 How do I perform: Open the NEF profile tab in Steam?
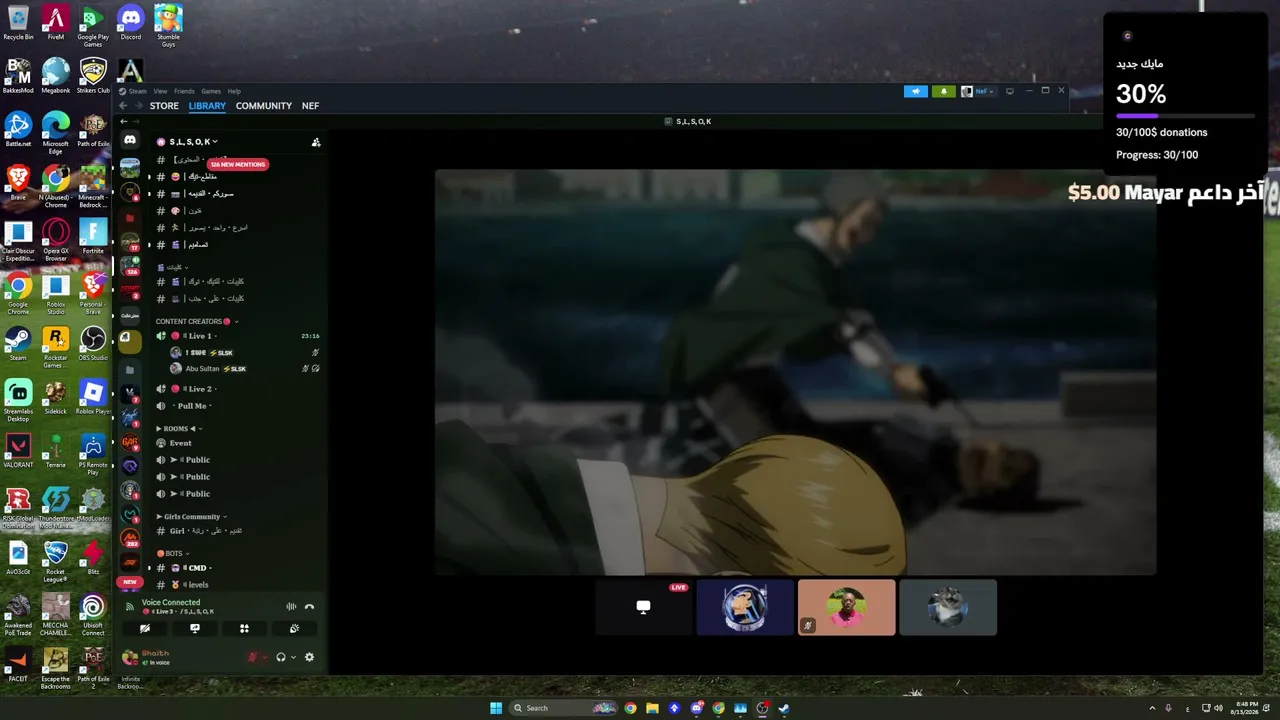311,106
